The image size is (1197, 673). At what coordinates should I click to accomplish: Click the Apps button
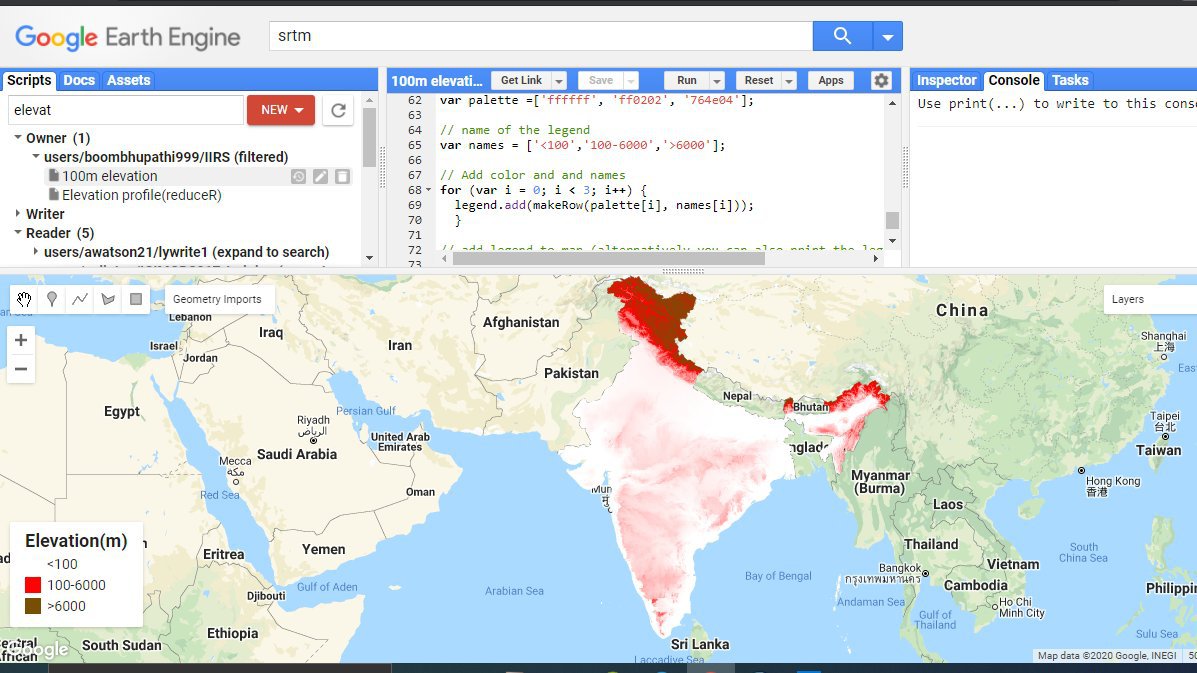(831, 81)
